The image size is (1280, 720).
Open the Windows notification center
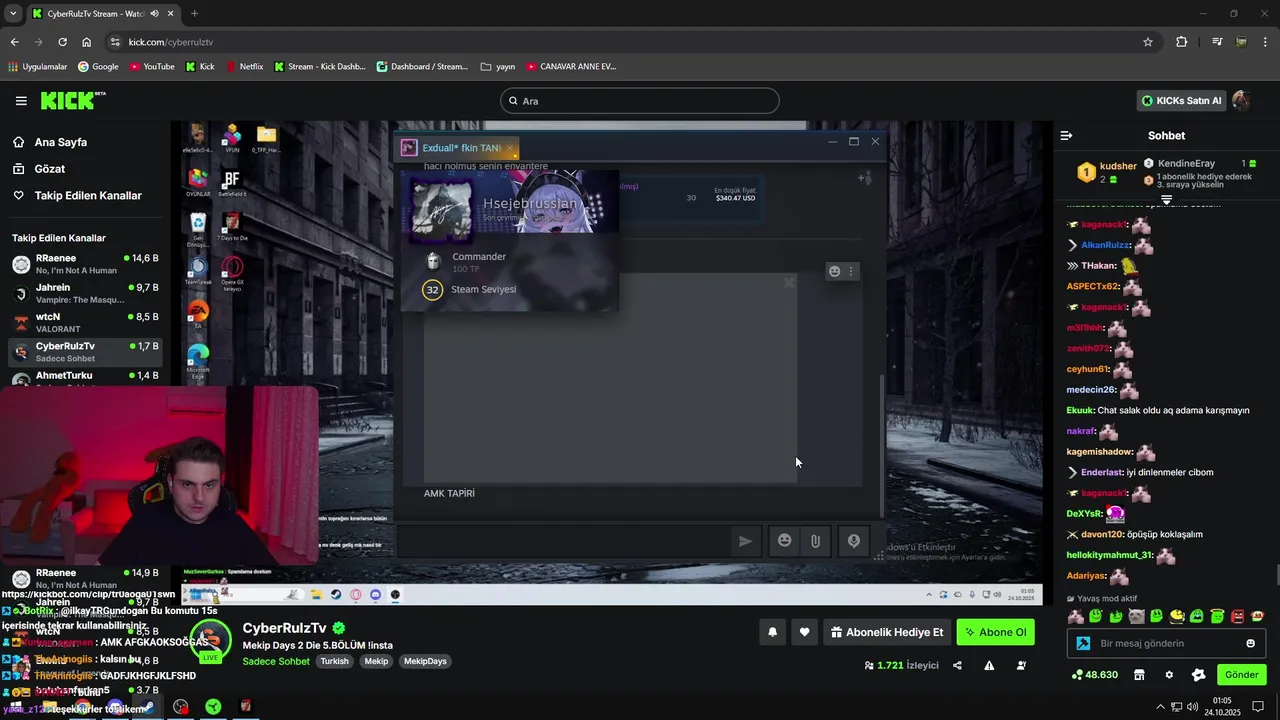click(x=1258, y=707)
